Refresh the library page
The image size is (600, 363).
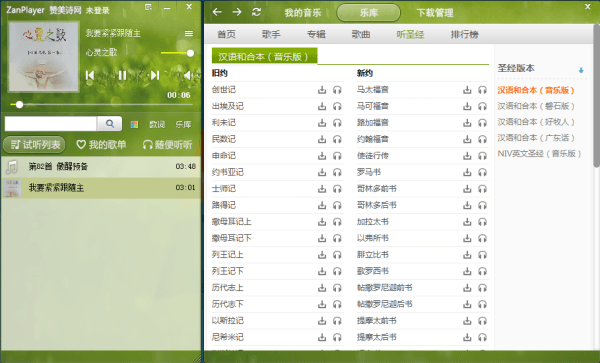click(x=256, y=12)
